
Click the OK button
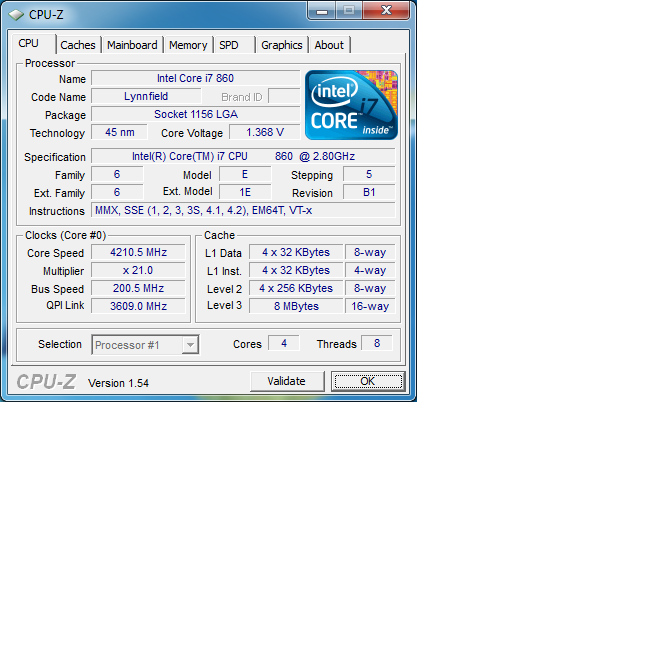pyautogui.click(x=368, y=381)
